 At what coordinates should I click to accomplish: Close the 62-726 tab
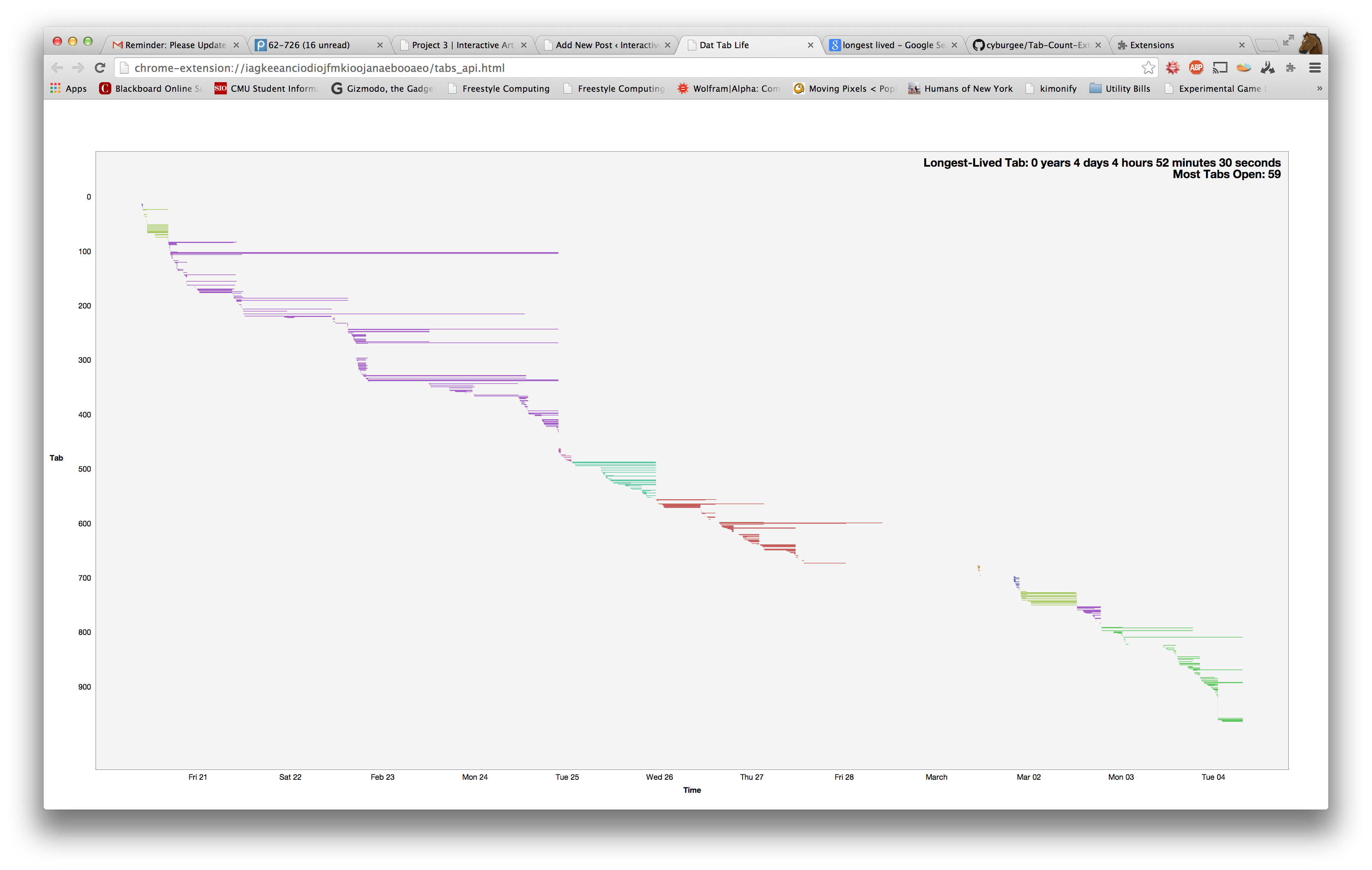380,45
